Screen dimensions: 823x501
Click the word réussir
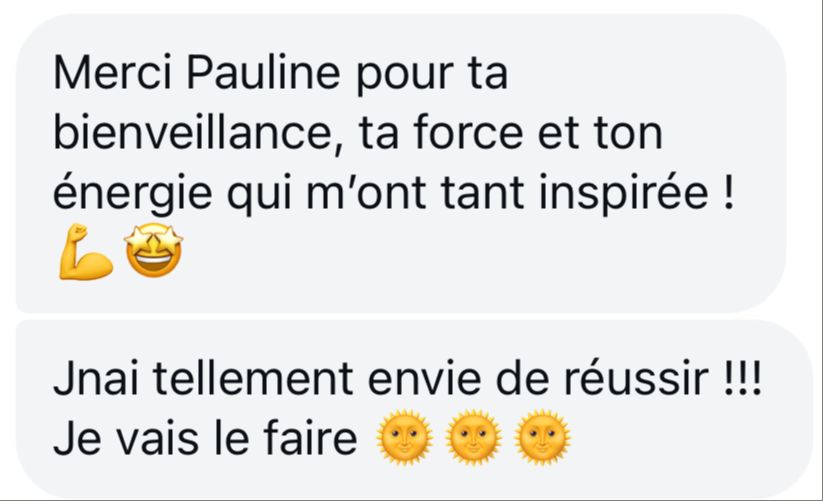click(x=636, y=379)
